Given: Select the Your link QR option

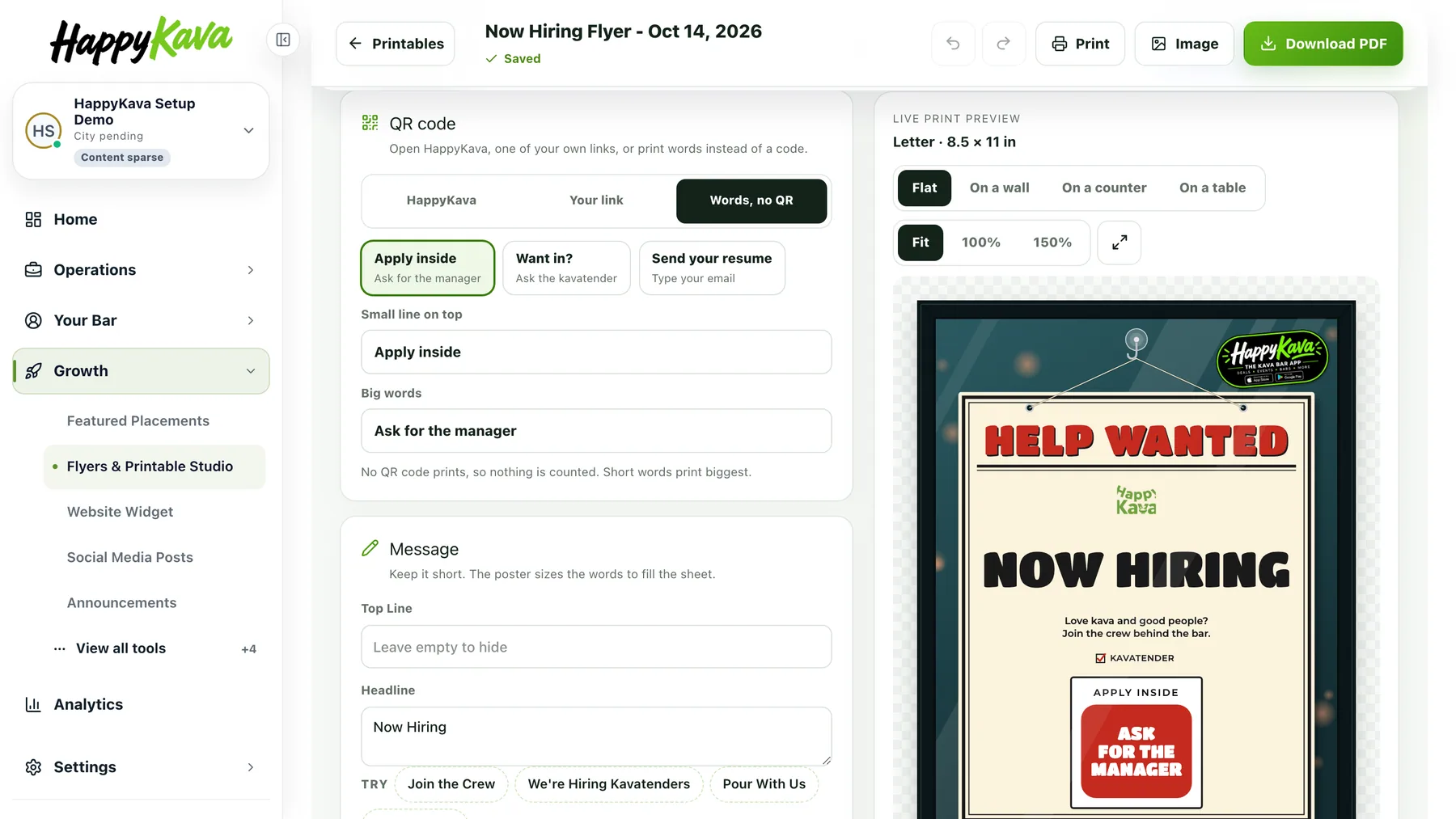Looking at the screenshot, I should pos(596,201).
